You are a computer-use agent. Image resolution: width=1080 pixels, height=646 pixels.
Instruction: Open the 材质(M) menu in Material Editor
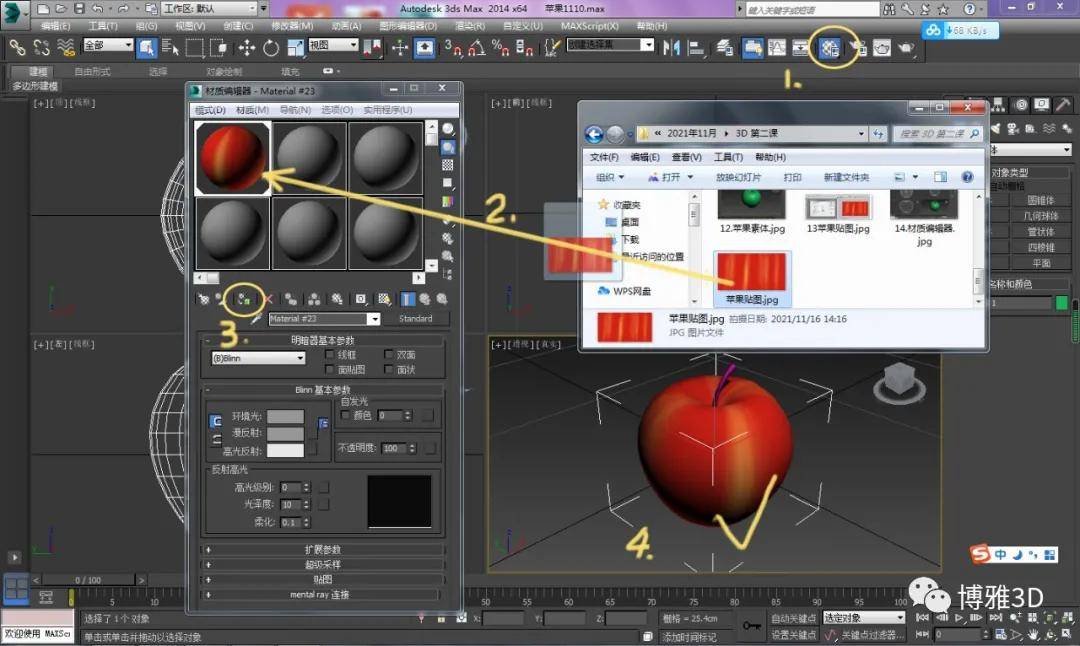pos(252,110)
